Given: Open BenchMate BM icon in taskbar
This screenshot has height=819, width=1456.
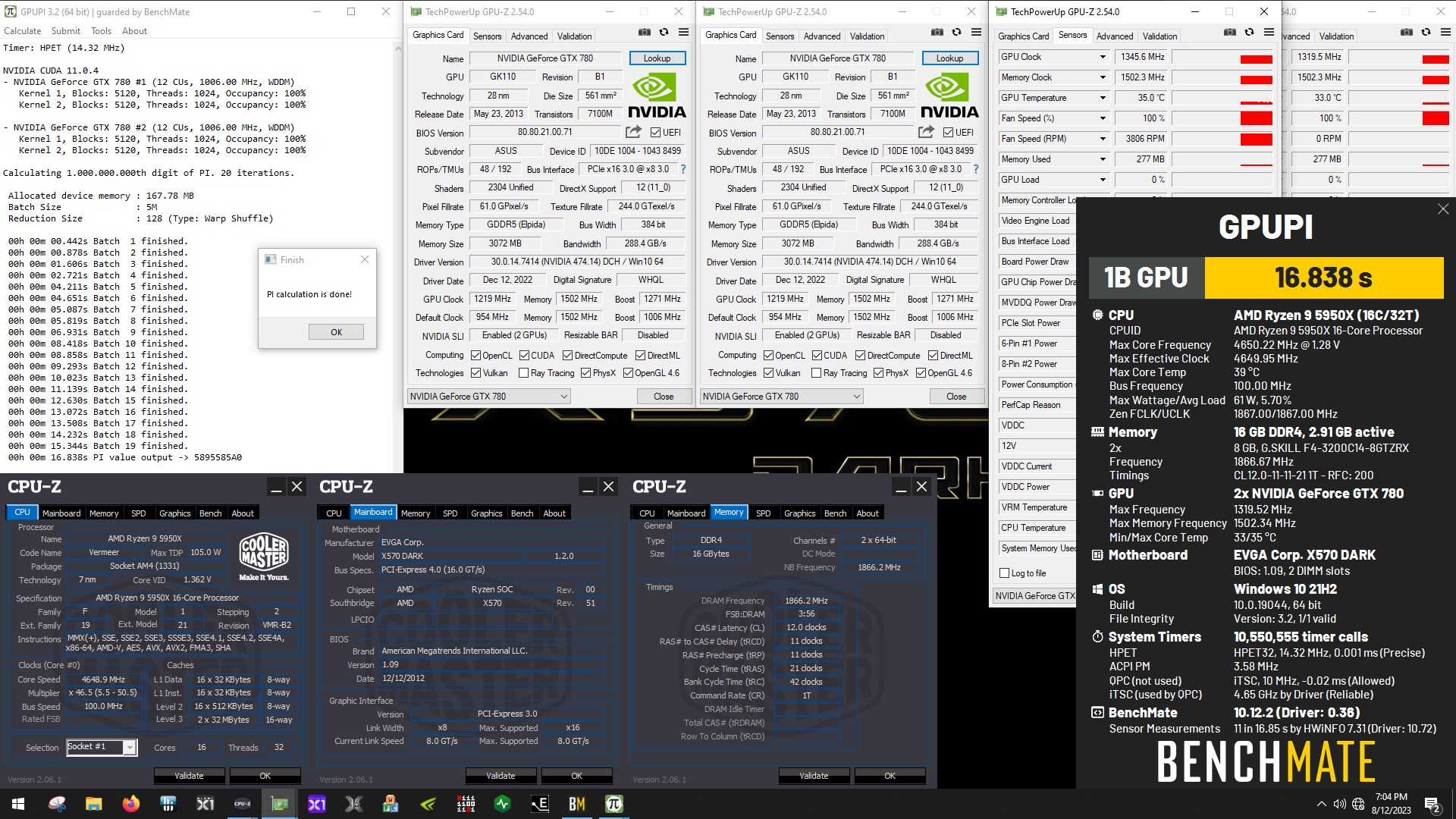Looking at the screenshot, I should (x=577, y=804).
